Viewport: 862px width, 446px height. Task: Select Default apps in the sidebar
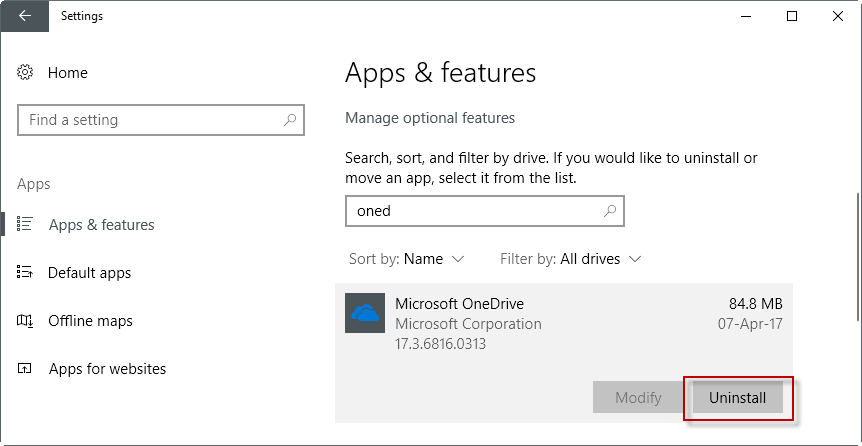(x=90, y=273)
